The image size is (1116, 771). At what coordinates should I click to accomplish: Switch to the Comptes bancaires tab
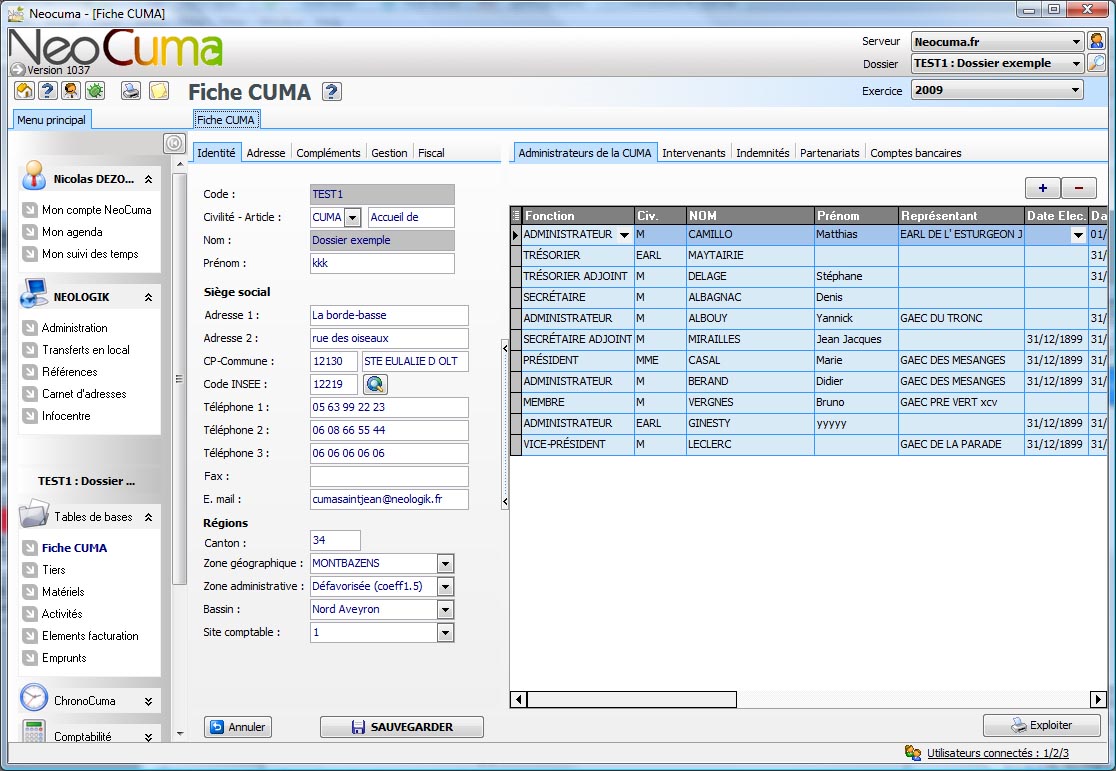point(915,153)
